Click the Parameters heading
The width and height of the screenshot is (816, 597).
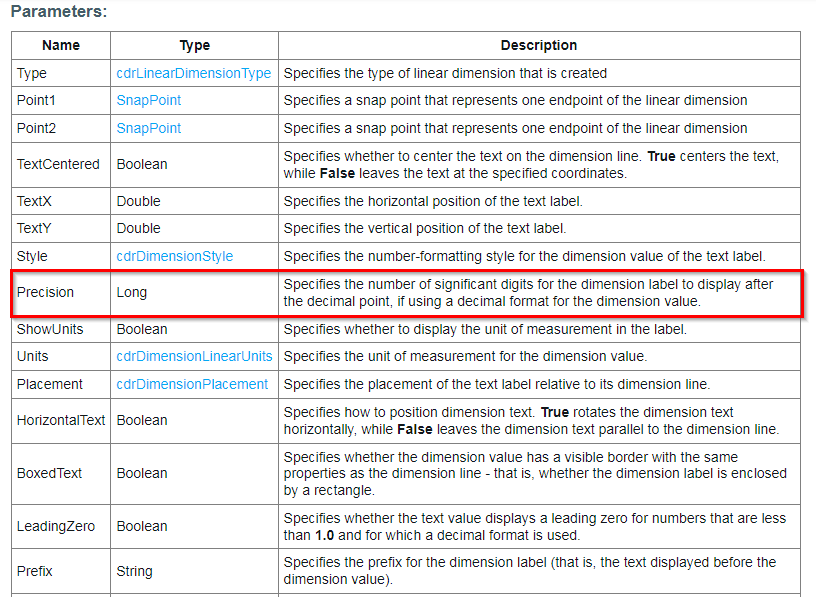[x=59, y=11]
